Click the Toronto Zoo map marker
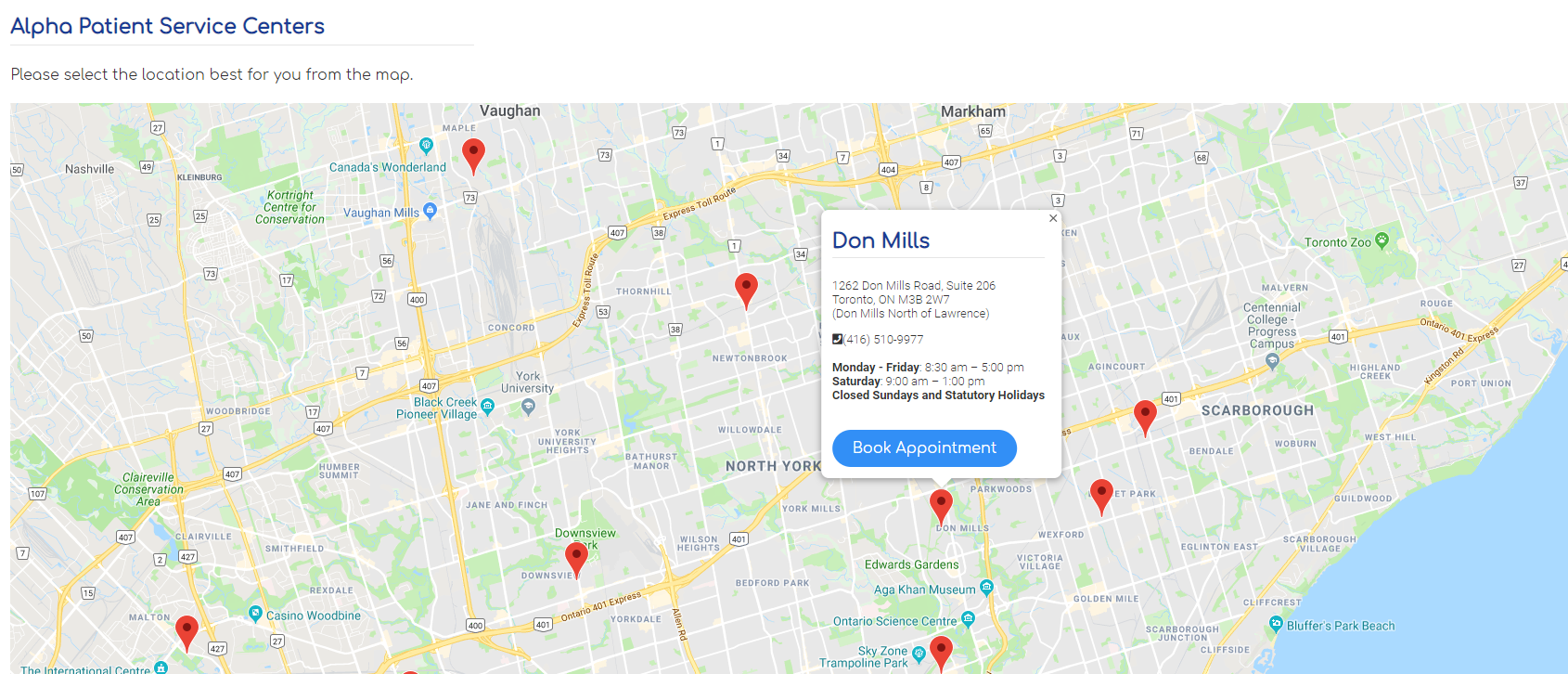1568x674 pixels. coord(1382,240)
